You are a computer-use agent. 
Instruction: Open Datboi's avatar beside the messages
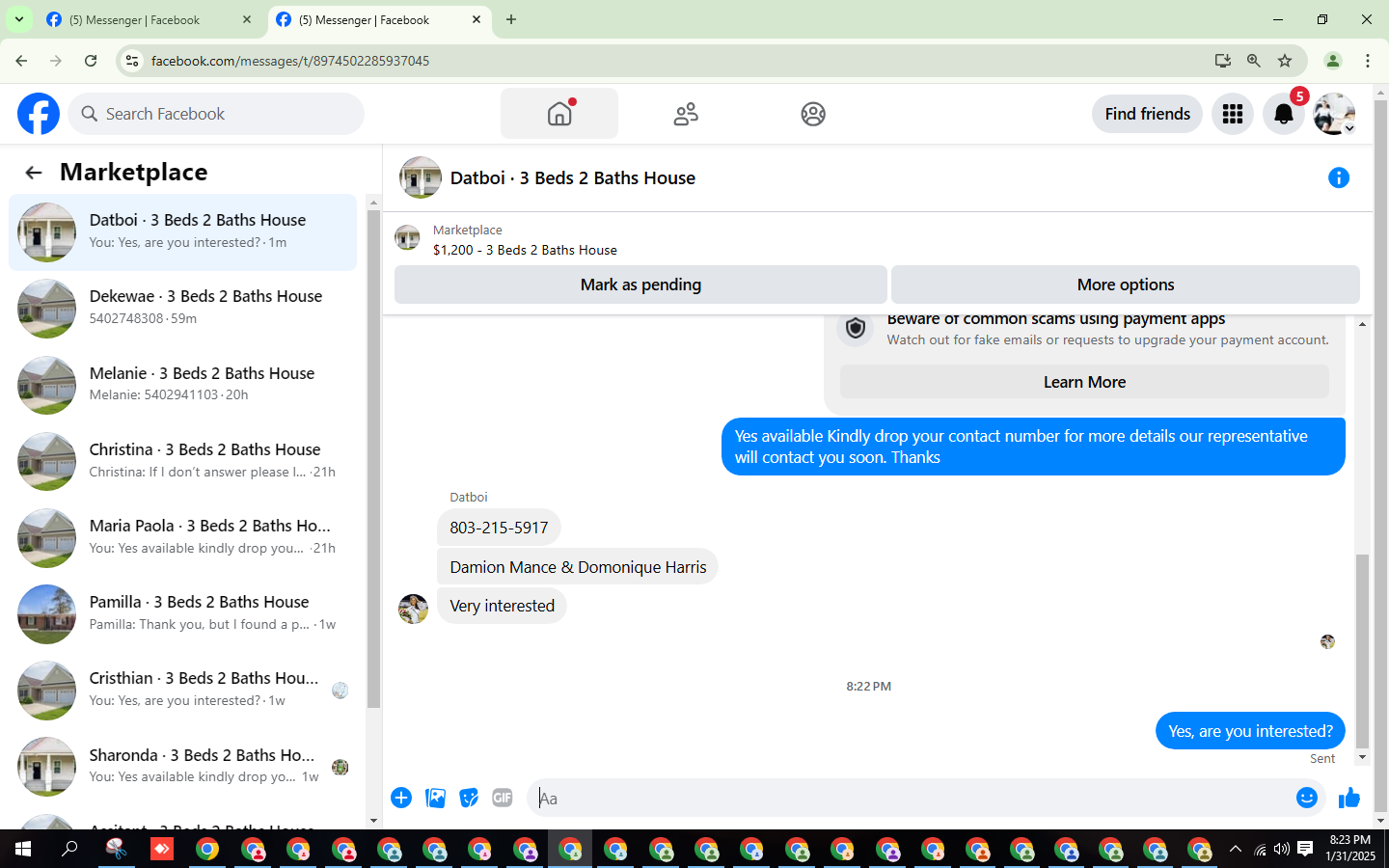point(414,609)
